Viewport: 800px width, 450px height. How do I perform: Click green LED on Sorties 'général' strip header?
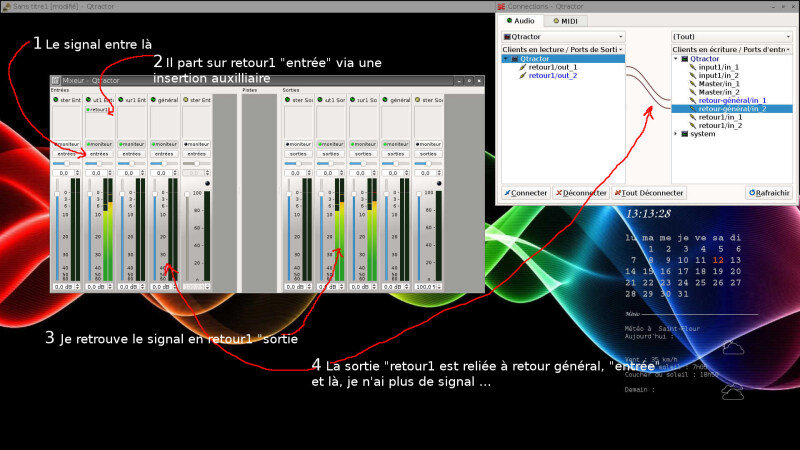coord(385,100)
